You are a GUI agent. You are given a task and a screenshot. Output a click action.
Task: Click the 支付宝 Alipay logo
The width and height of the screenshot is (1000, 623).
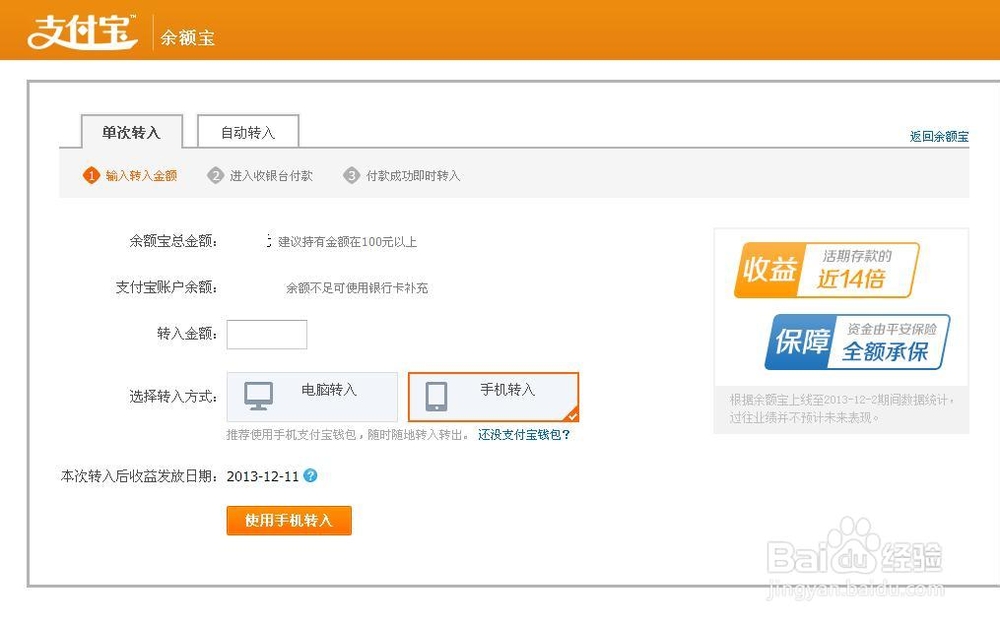(x=82, y=31)
